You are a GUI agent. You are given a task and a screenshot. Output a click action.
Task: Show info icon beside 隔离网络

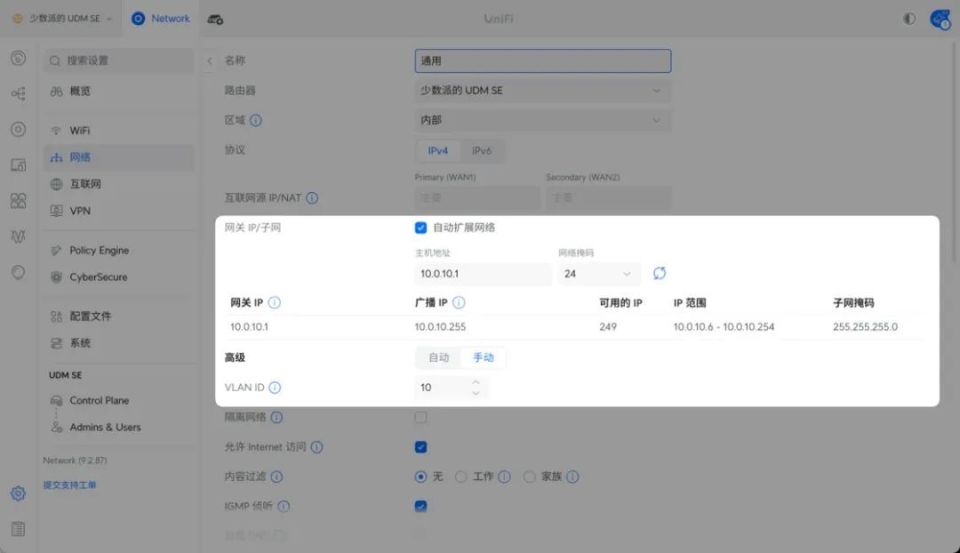click(277, 417)
